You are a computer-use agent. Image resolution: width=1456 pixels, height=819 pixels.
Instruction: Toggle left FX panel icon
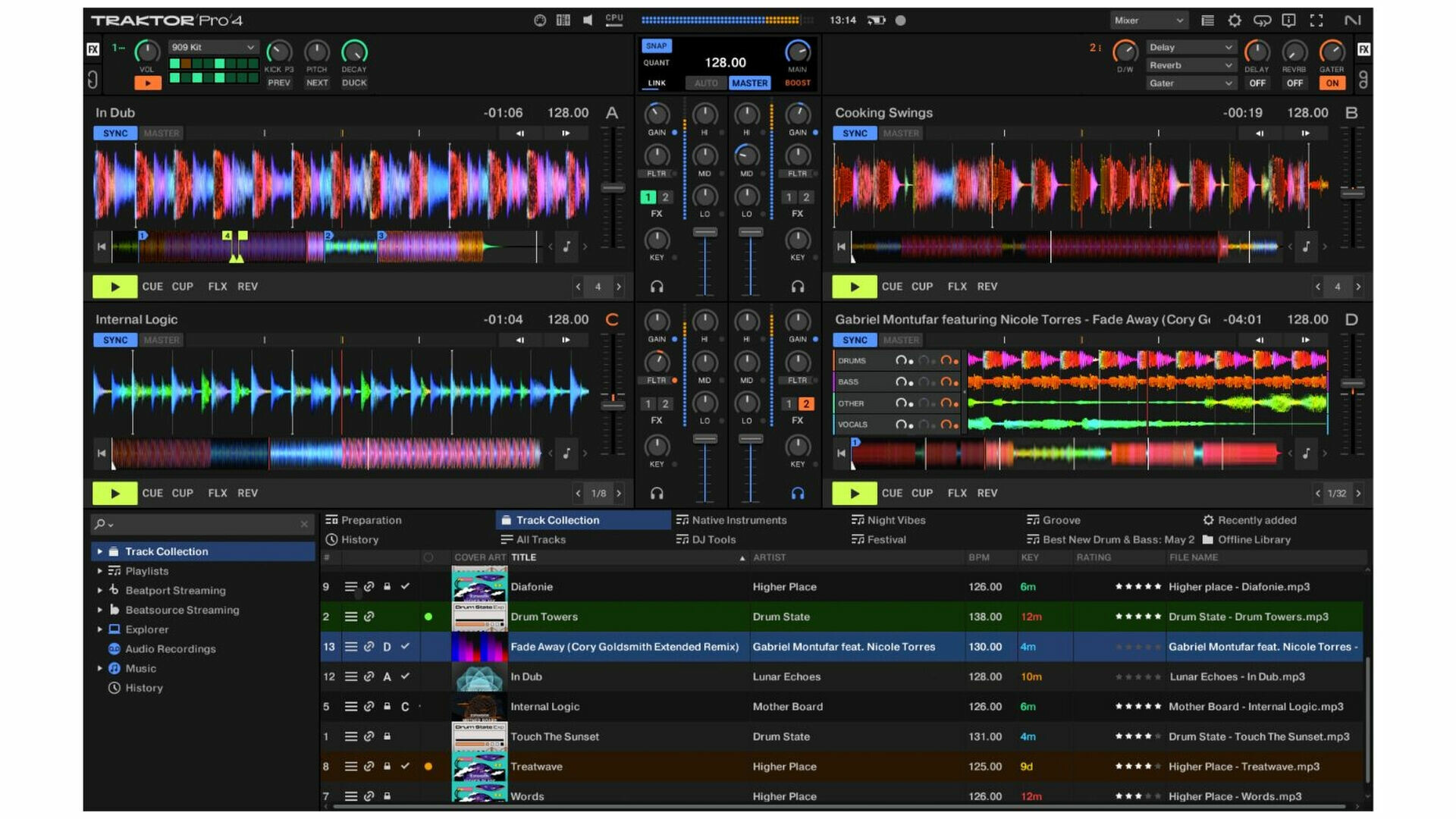click(93, 49)
